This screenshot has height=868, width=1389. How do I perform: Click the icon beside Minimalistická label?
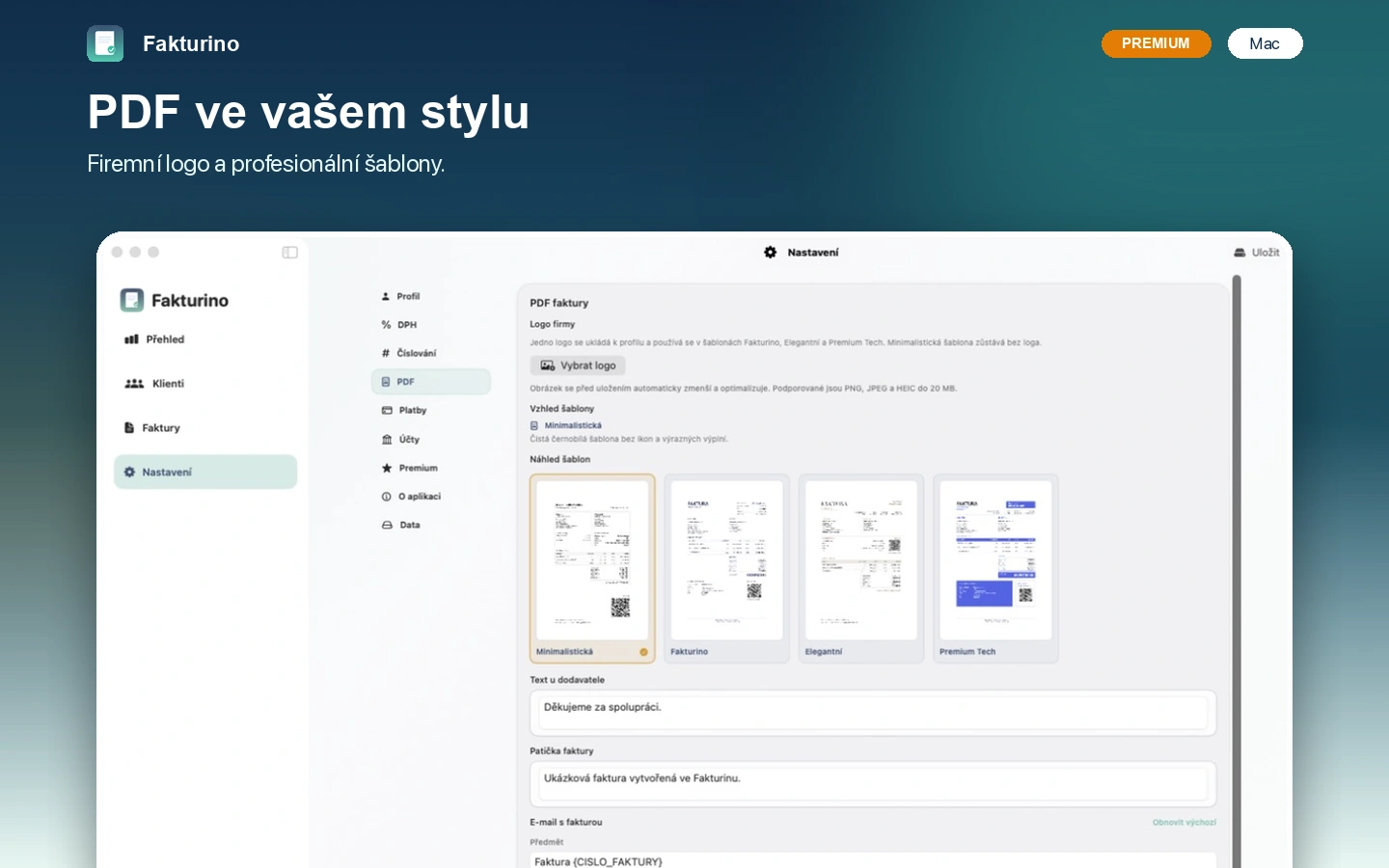coord(534,425)
